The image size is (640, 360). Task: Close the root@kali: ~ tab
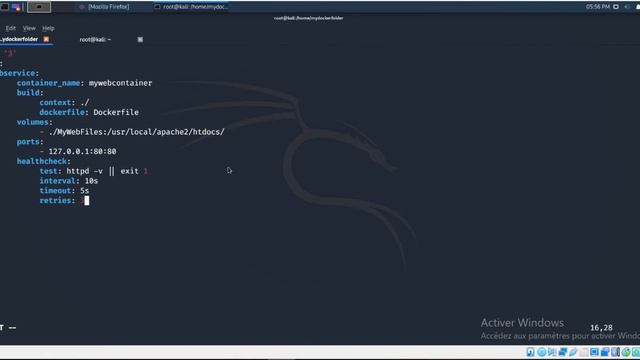(140, 40)
